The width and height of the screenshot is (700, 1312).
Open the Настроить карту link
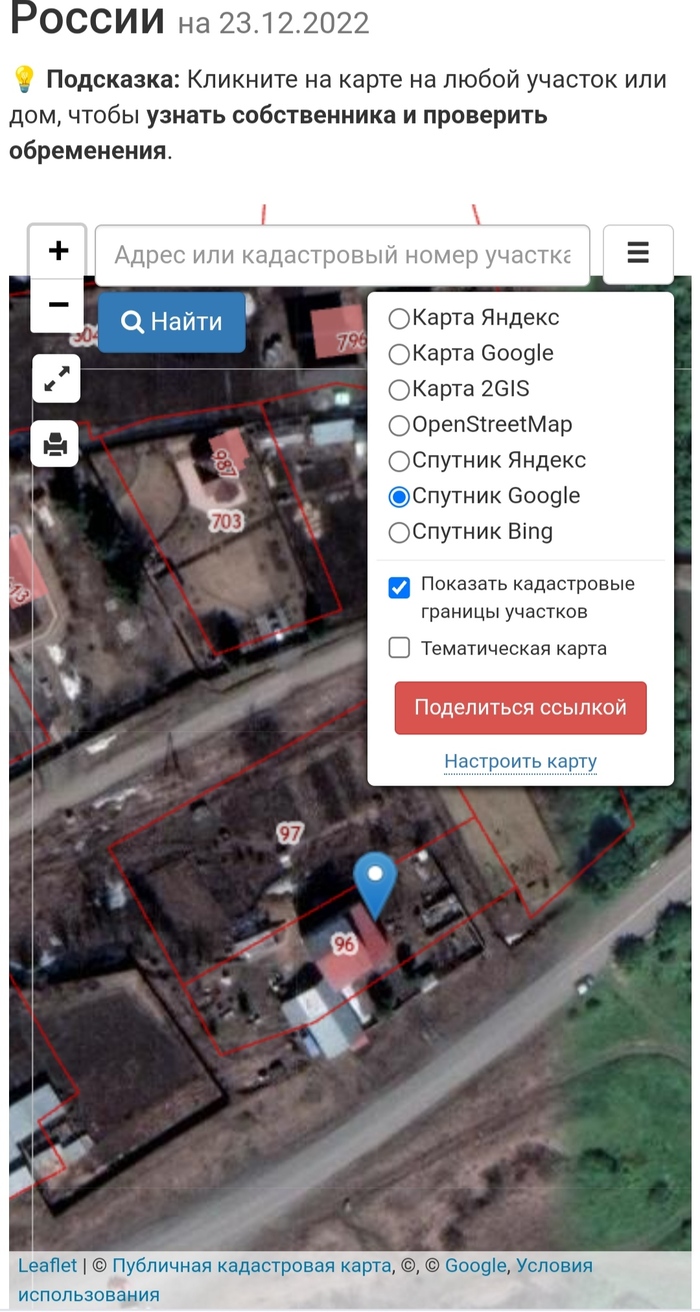coord(520,761)
